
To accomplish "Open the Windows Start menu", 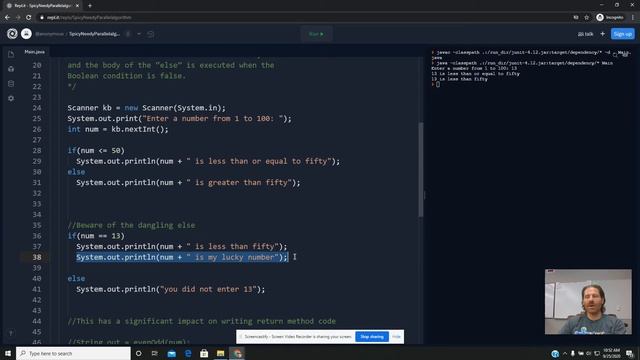I will (8, 353).
